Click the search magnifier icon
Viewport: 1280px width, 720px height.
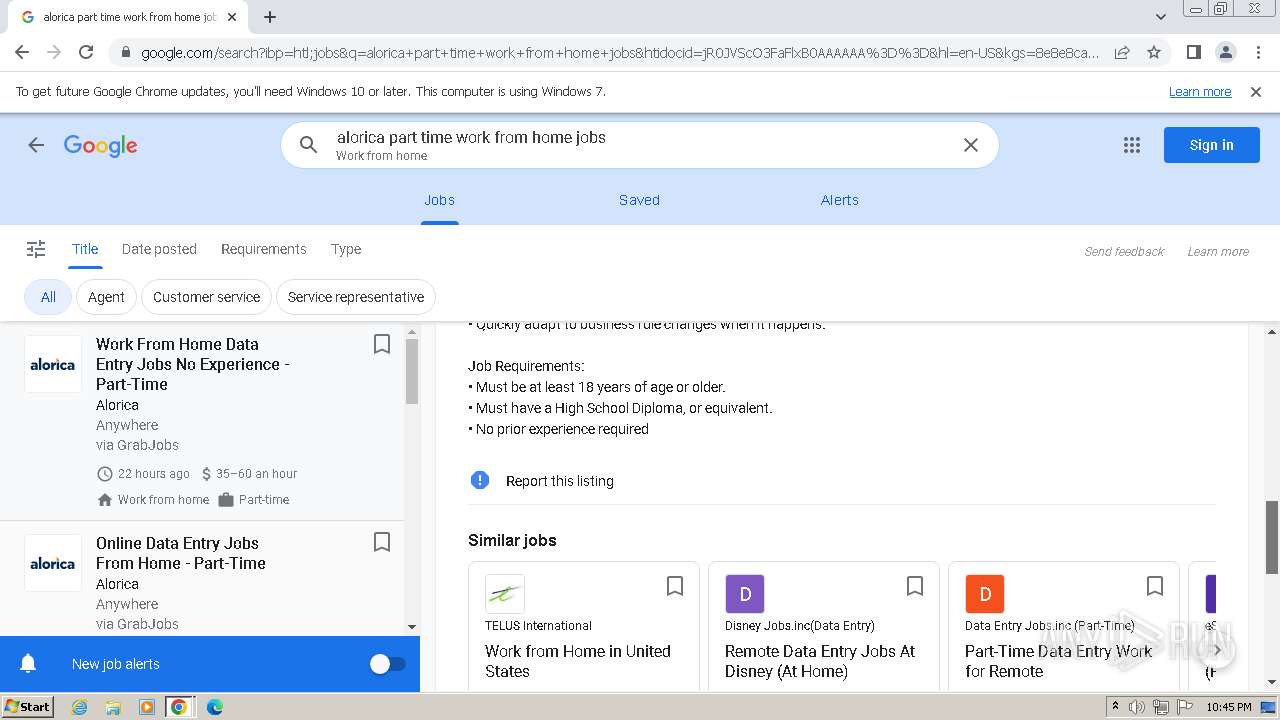click(309, 145)
